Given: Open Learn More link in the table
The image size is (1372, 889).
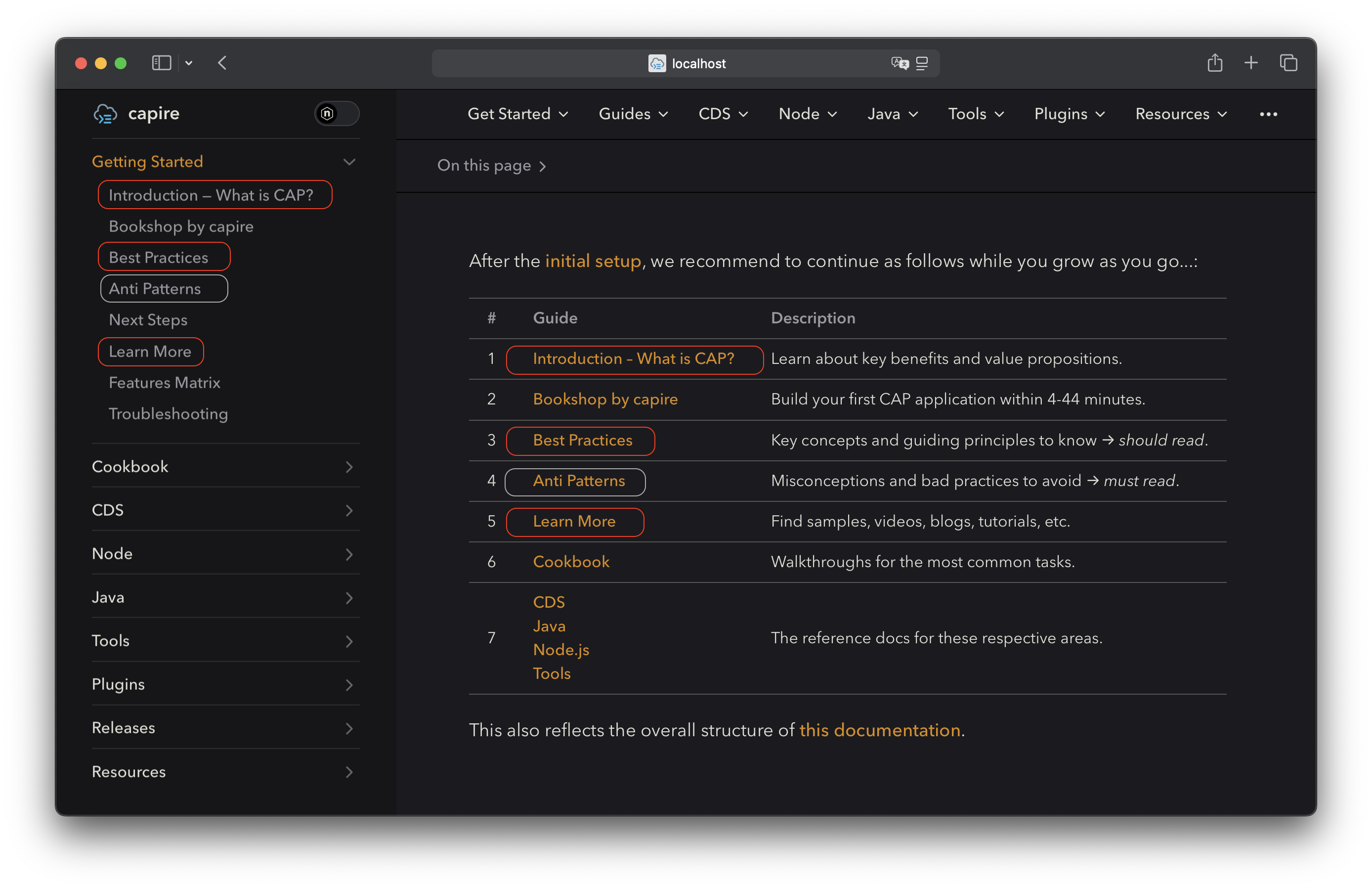Looking at the screenshot, I should pos(574,521).
